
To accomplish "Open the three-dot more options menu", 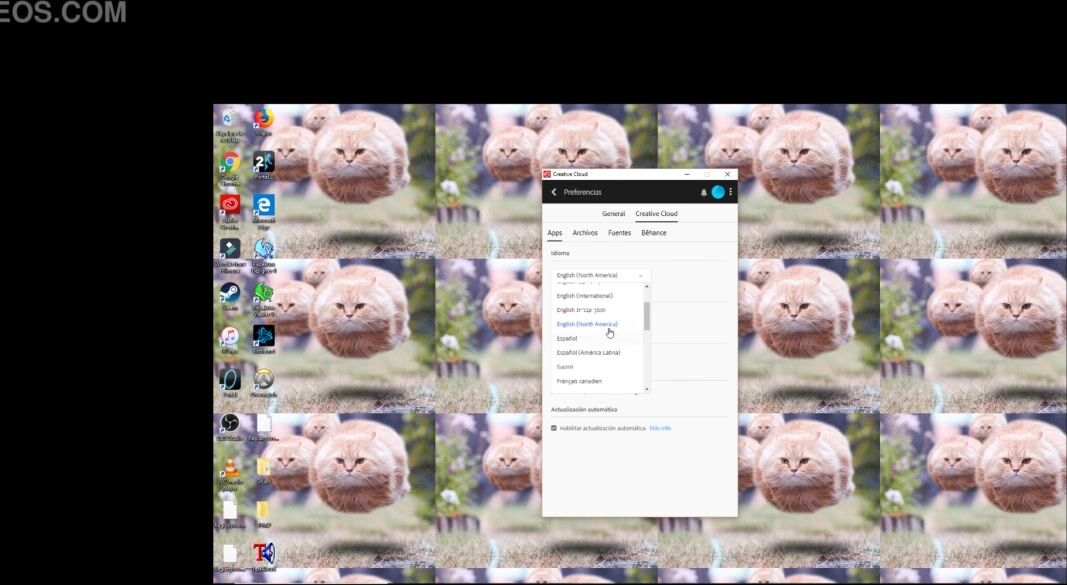I will point(730,192).
